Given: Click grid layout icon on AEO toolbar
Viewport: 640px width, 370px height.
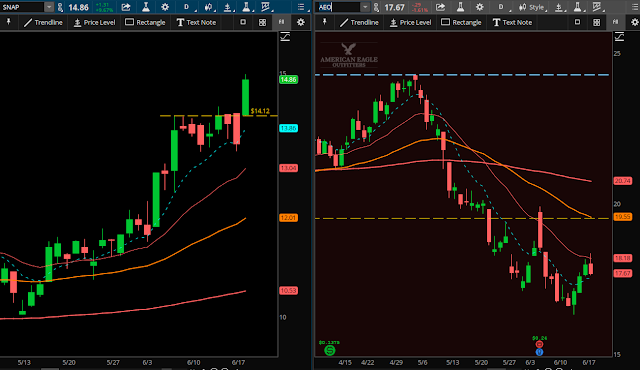Looking at the screenshot, I should tap(596, 22).
